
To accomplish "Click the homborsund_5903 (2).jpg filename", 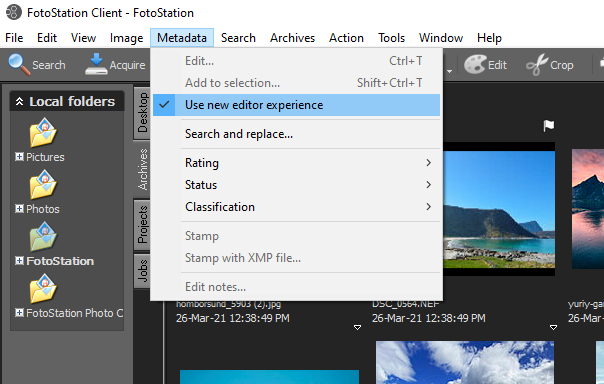I will click(228, 304).
